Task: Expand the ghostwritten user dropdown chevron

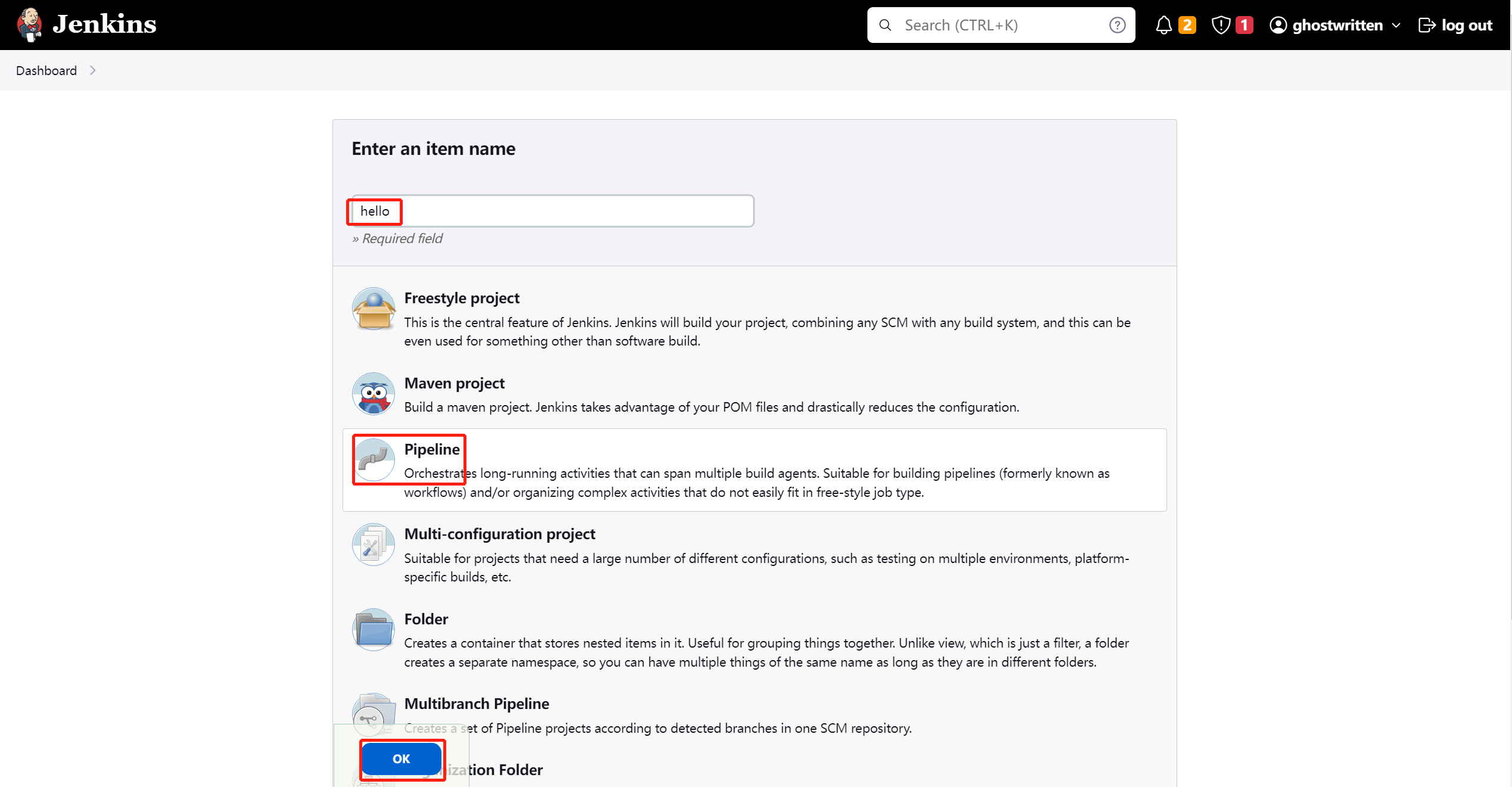Action: pos(1396,26)
